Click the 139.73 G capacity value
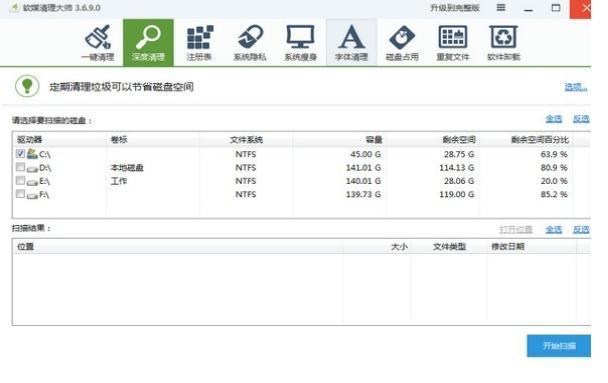The width and height of the screenshot is (608, 383). pyautogui.click(x=363, y=194)
